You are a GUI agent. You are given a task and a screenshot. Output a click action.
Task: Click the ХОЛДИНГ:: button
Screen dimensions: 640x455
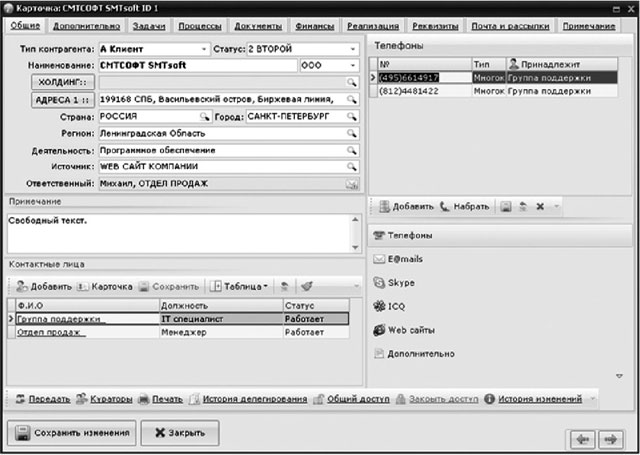tap(63, 82)
